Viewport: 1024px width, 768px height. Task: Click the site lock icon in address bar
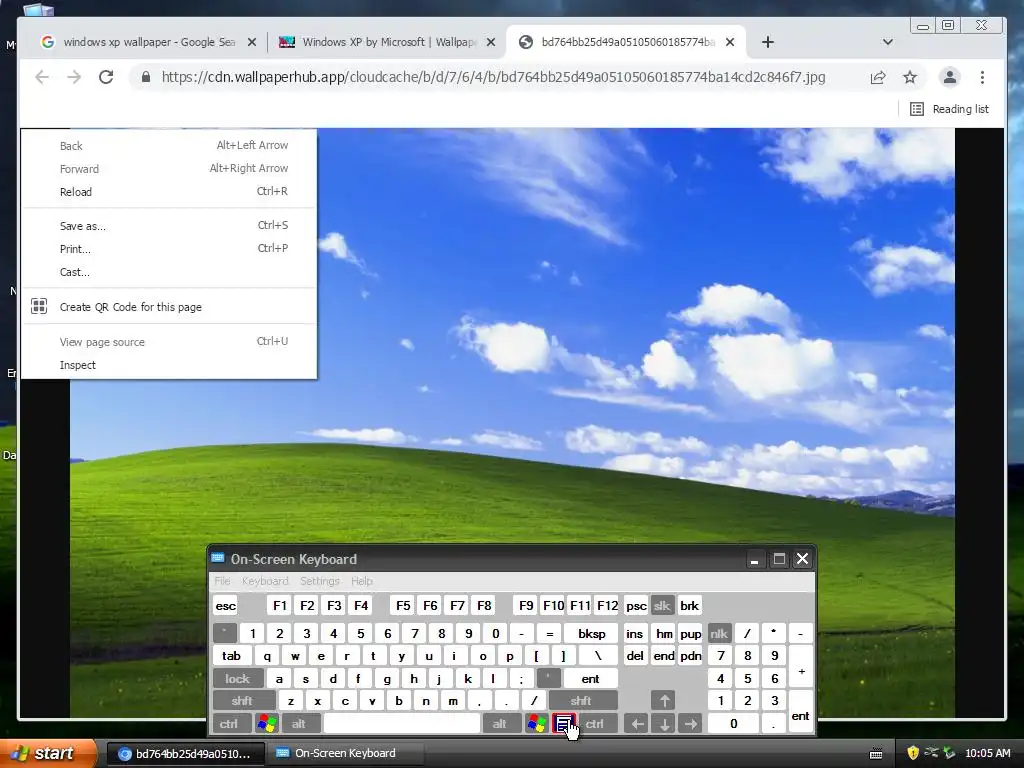click(x=146, y=77)
